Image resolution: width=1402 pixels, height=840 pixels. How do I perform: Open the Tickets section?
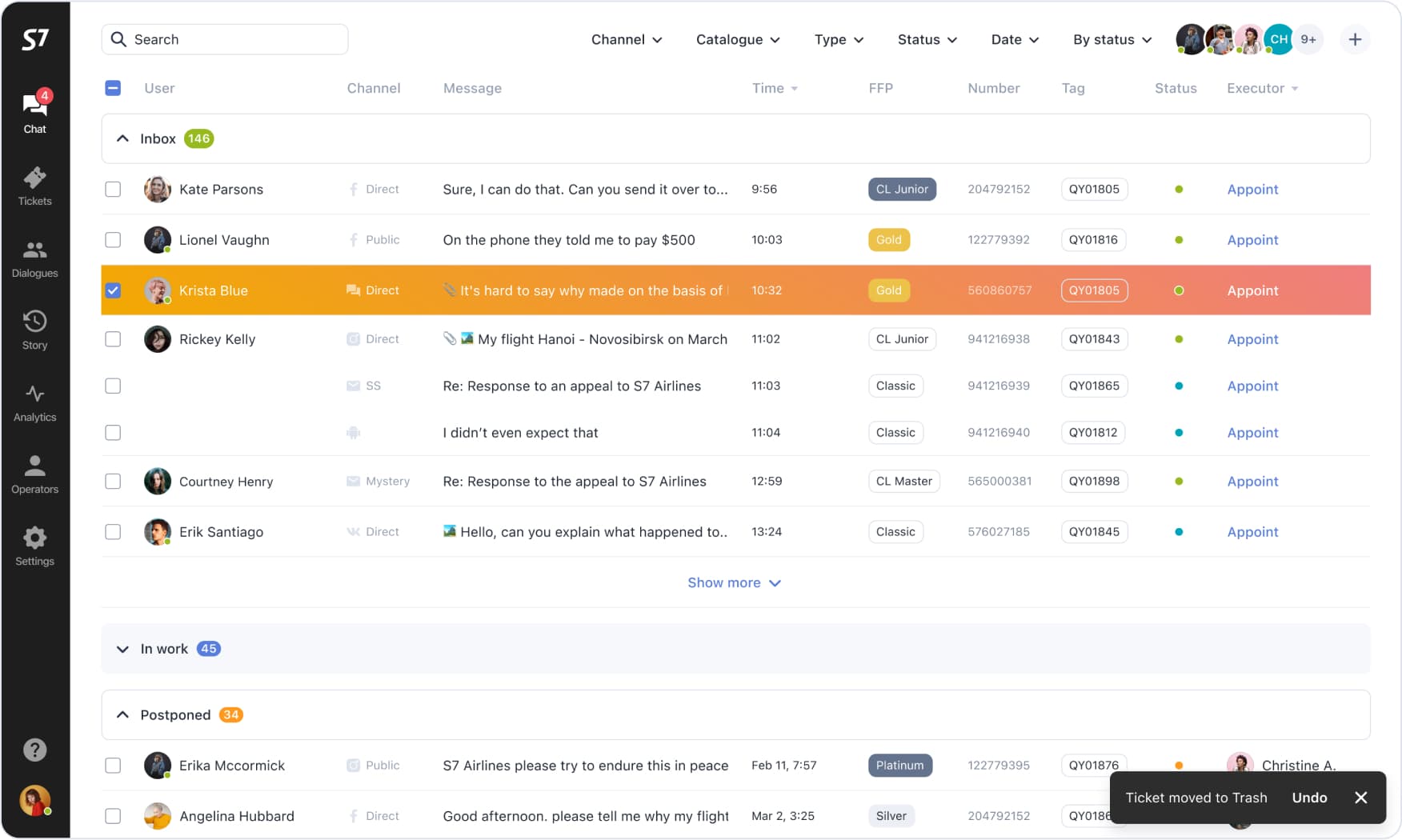35,186
